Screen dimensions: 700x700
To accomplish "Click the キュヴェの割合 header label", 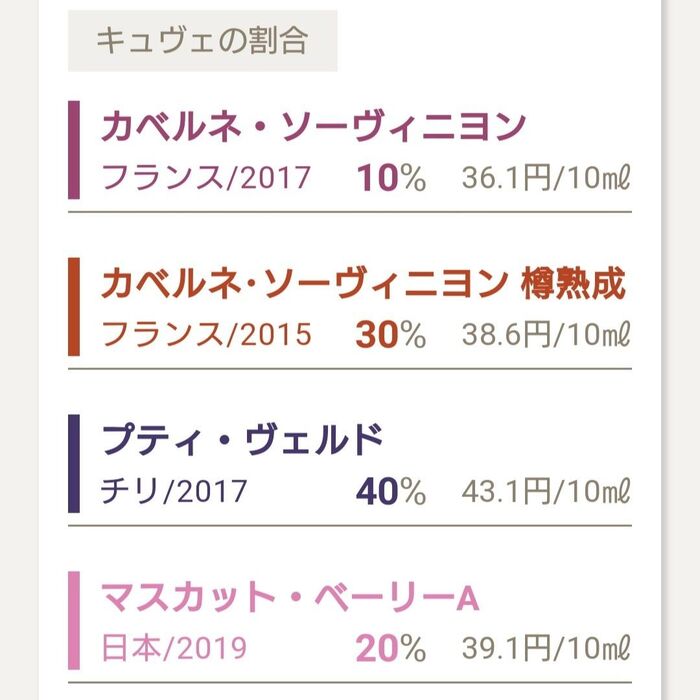I will 202,41.
